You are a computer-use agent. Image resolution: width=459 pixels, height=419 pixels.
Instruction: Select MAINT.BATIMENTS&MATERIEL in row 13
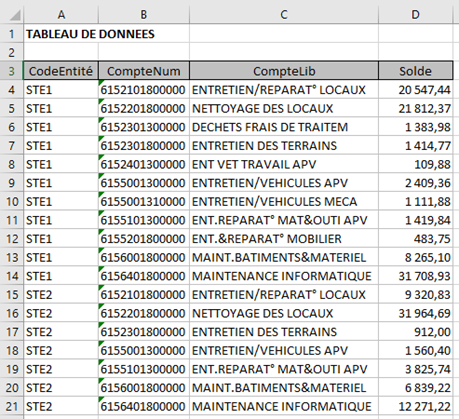pos(284,257)
